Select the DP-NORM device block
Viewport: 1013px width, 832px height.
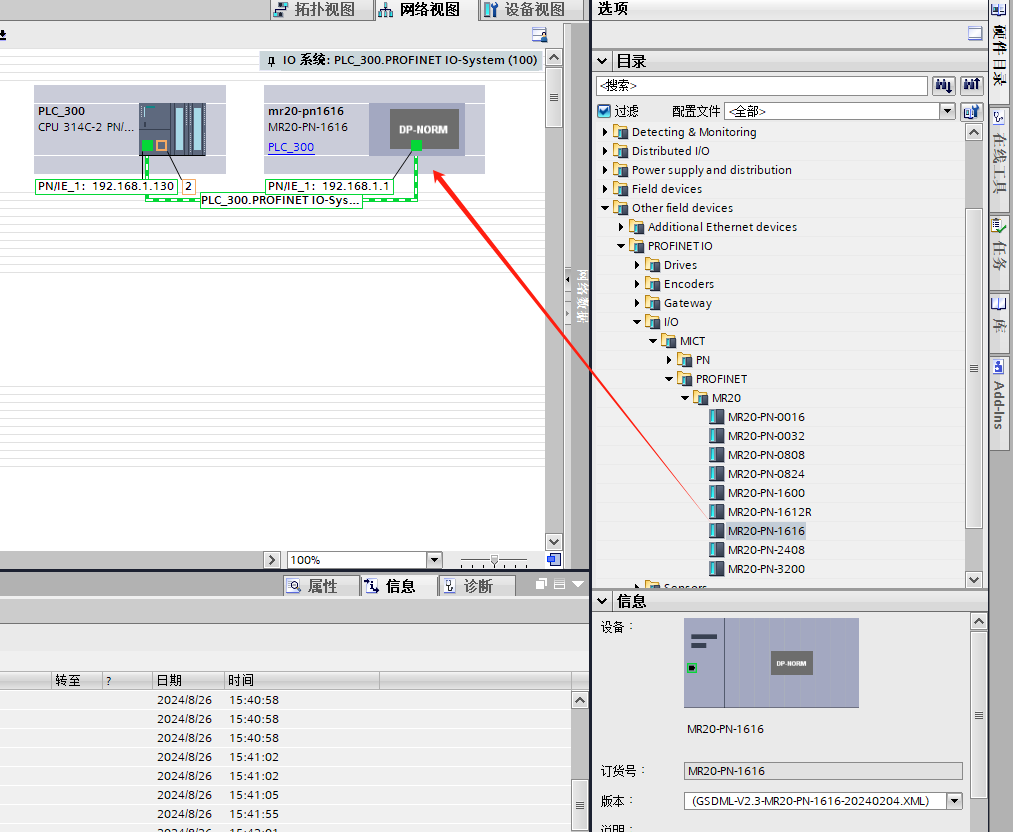[x=424, y=129]
